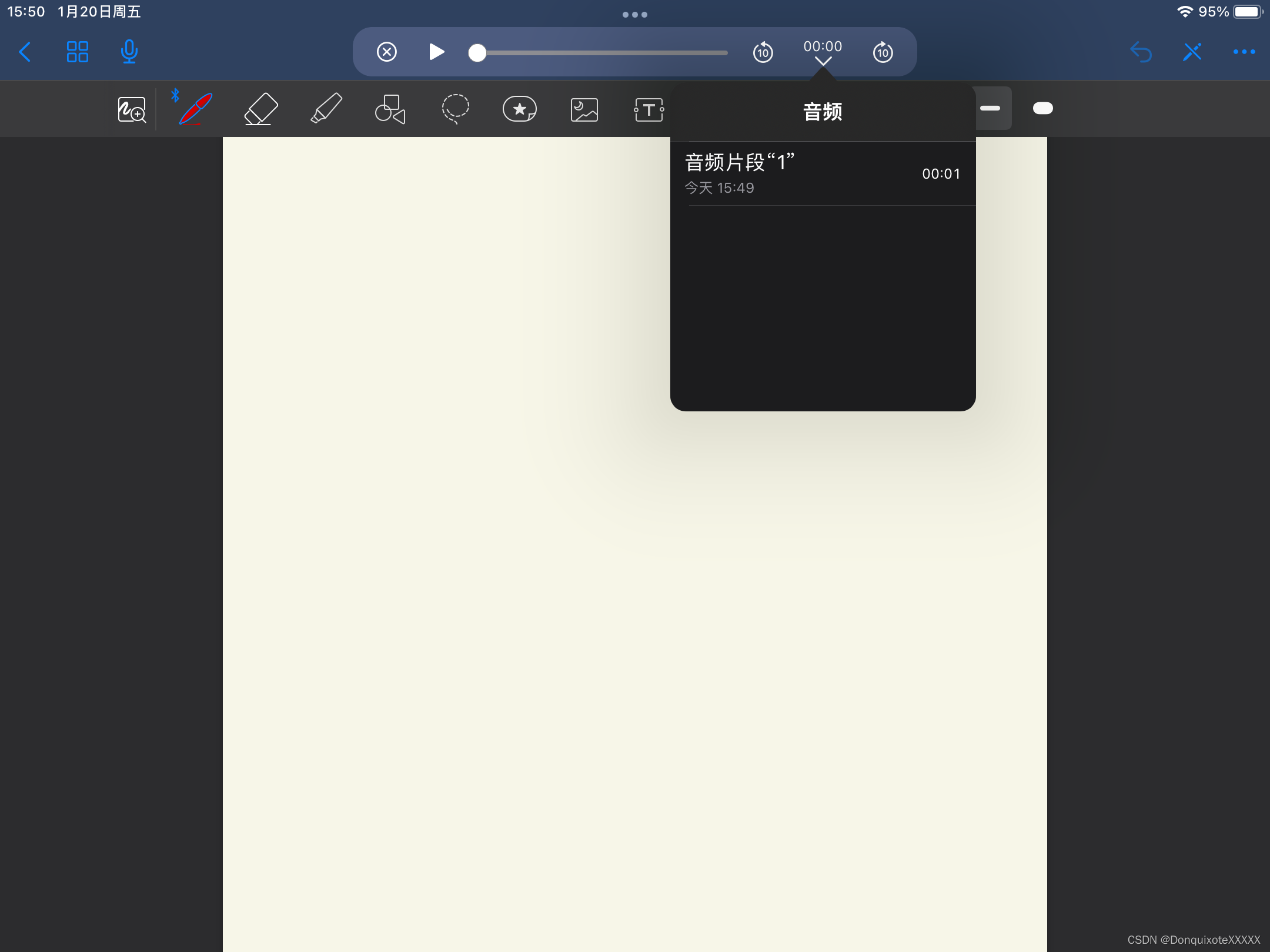This screenshot has height=952, width=1270.
Task: Select the eraser tool
Action: 260,109
